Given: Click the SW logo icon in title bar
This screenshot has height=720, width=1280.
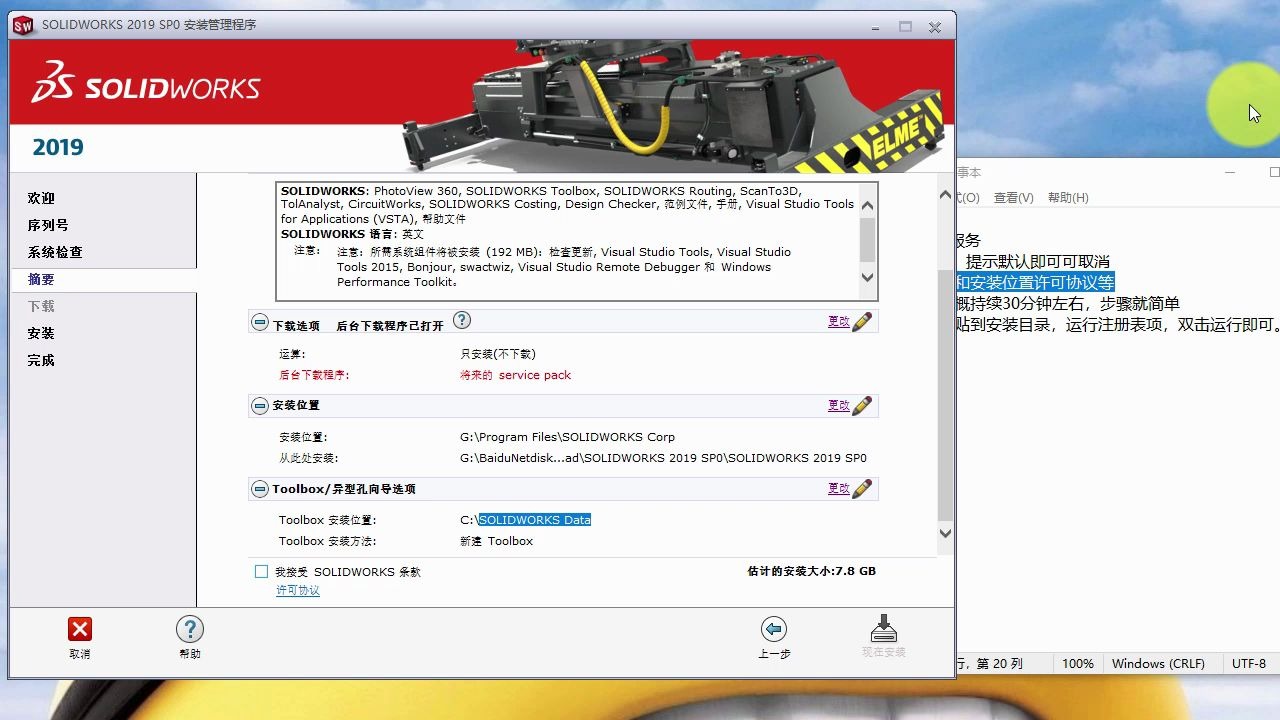Looking at the screenshot, I should click(x=24, y=25).
